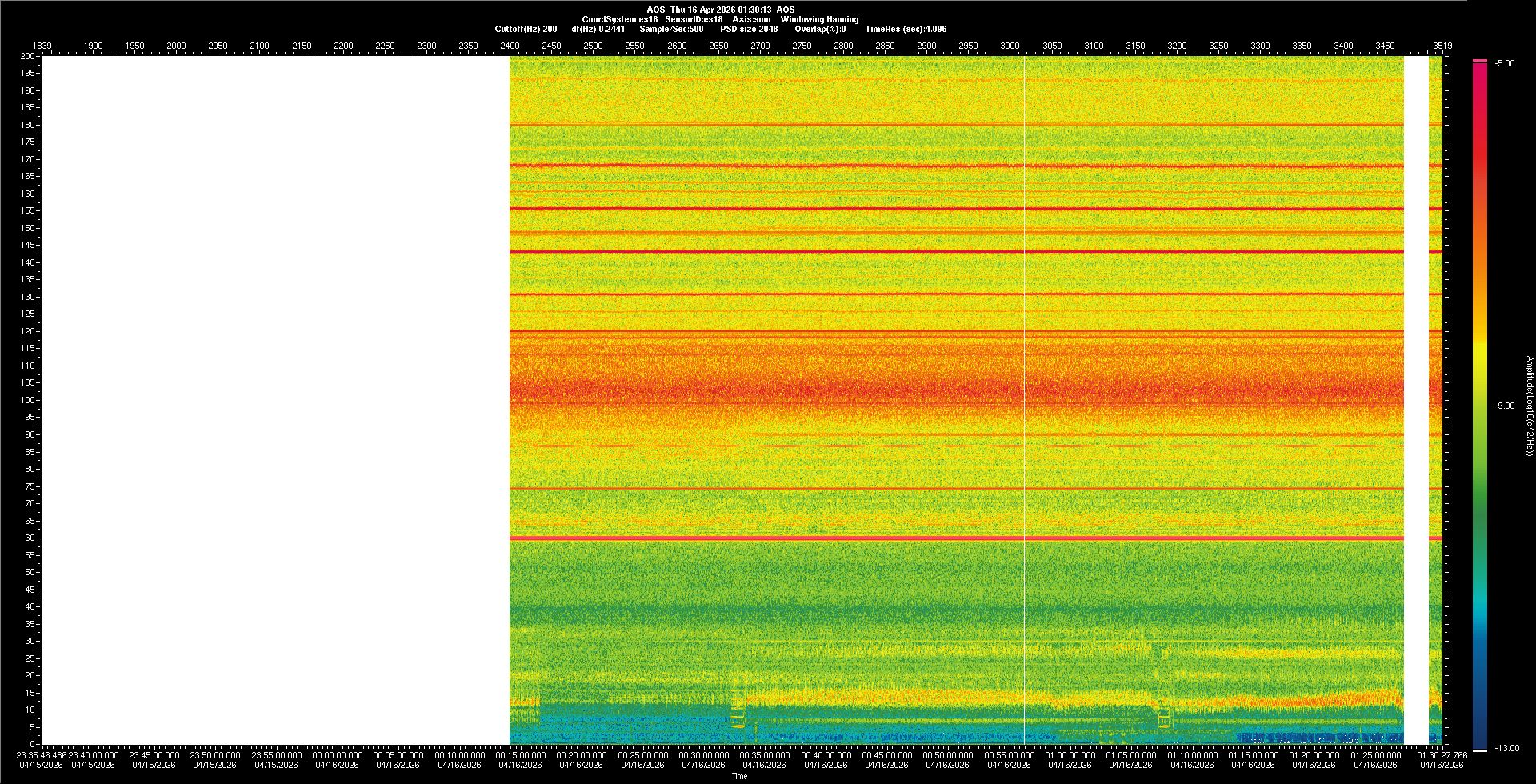Click the 00:15:00.000 time axis label
Viewport: 1536px width, 784px height.
click(x=521, y=755)
